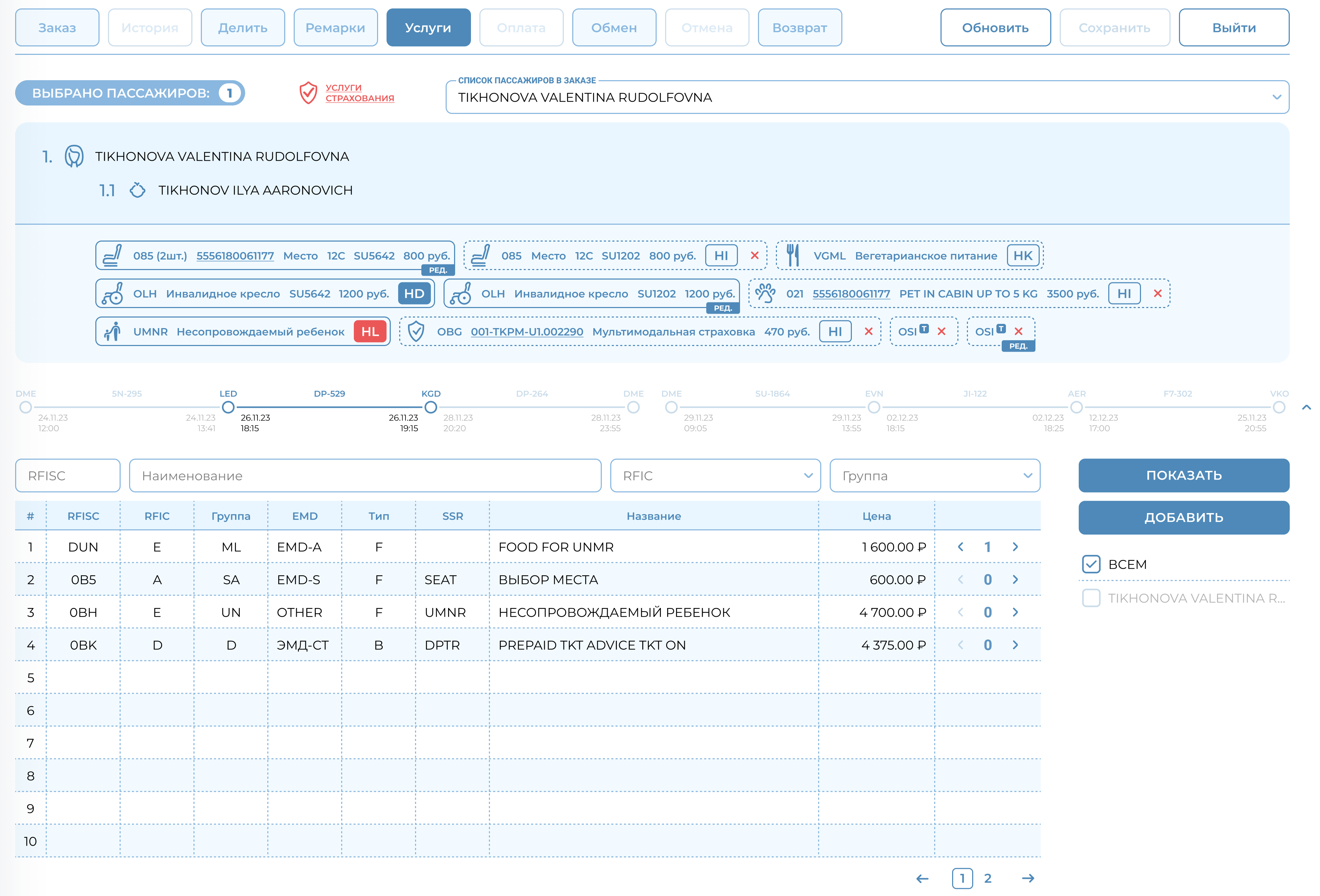Remove the 085 seat service for SU1202
This screenshot has height=896, width=1320.
click(x=754, y=256)
